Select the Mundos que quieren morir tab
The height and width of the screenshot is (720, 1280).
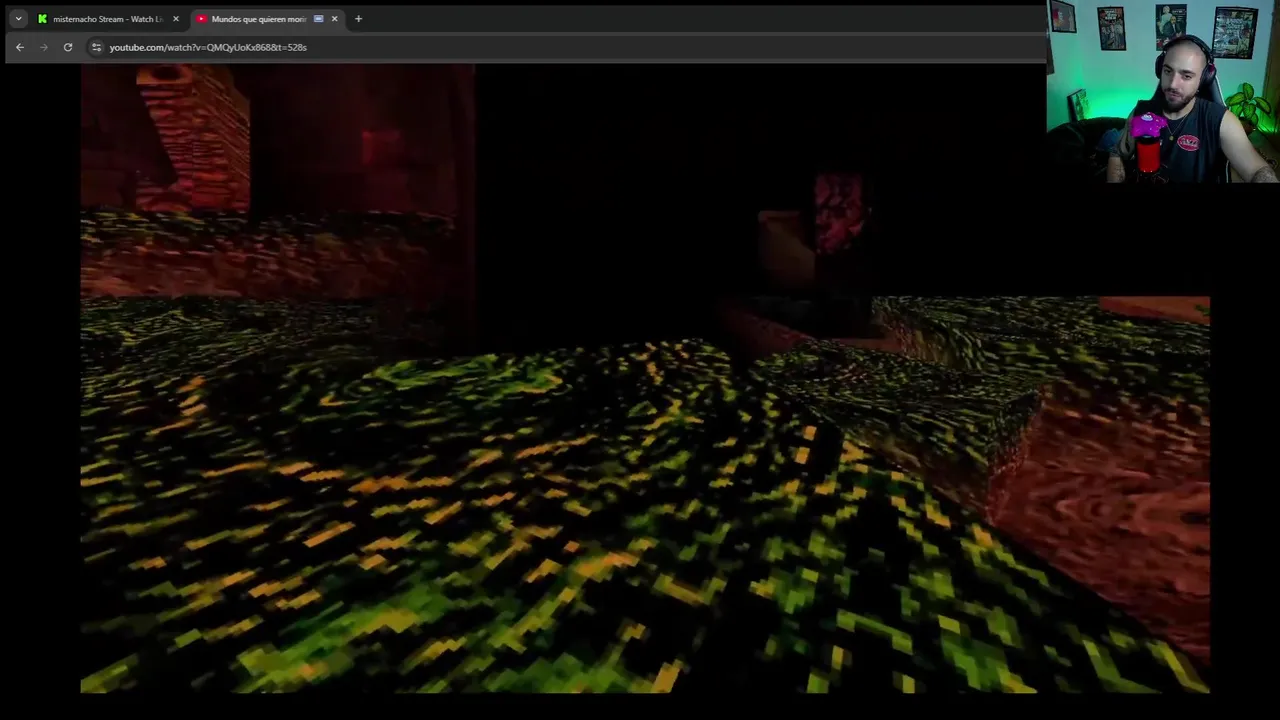click(266, 19)
